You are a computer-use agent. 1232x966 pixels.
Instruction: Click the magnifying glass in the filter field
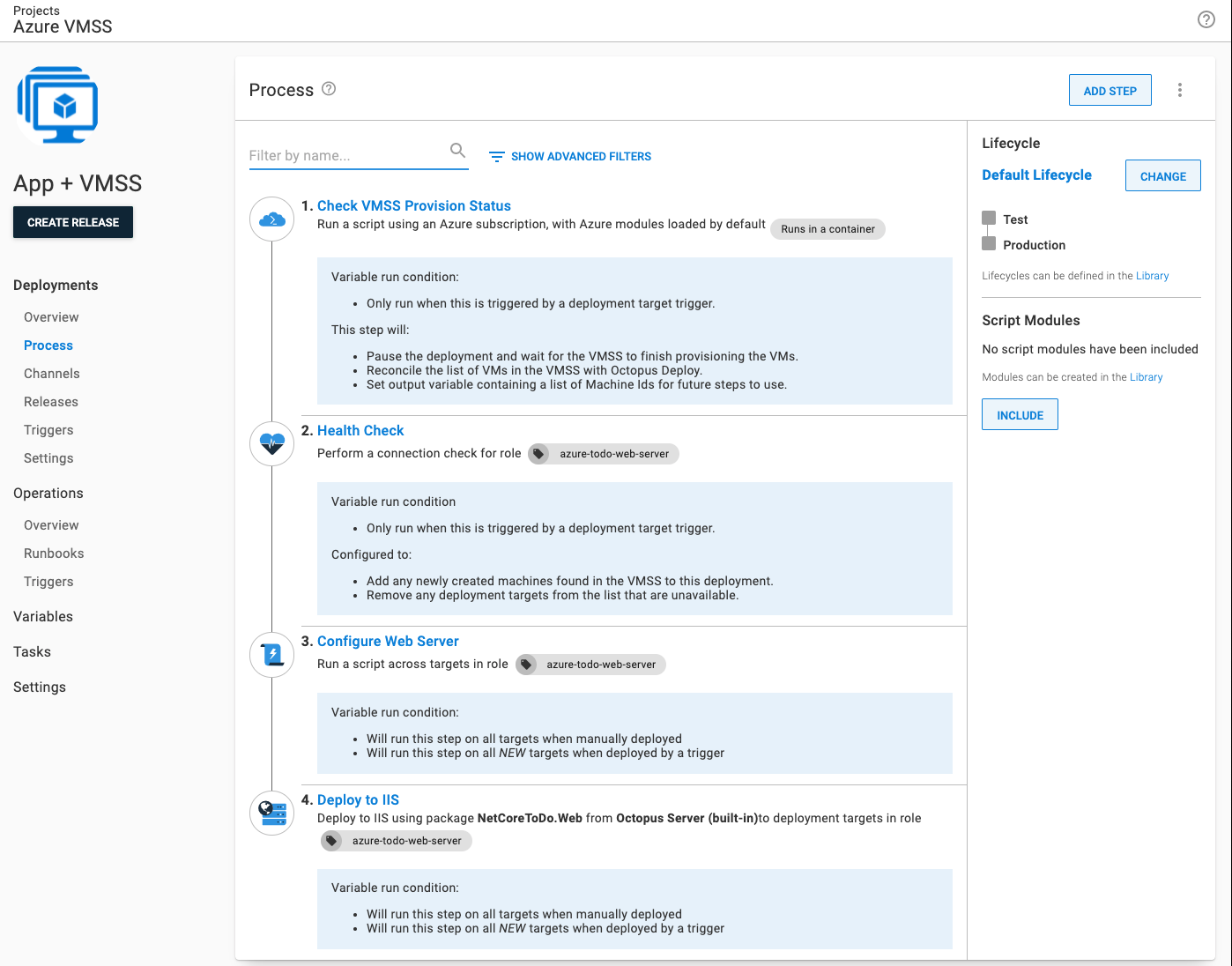pos(457,150)
